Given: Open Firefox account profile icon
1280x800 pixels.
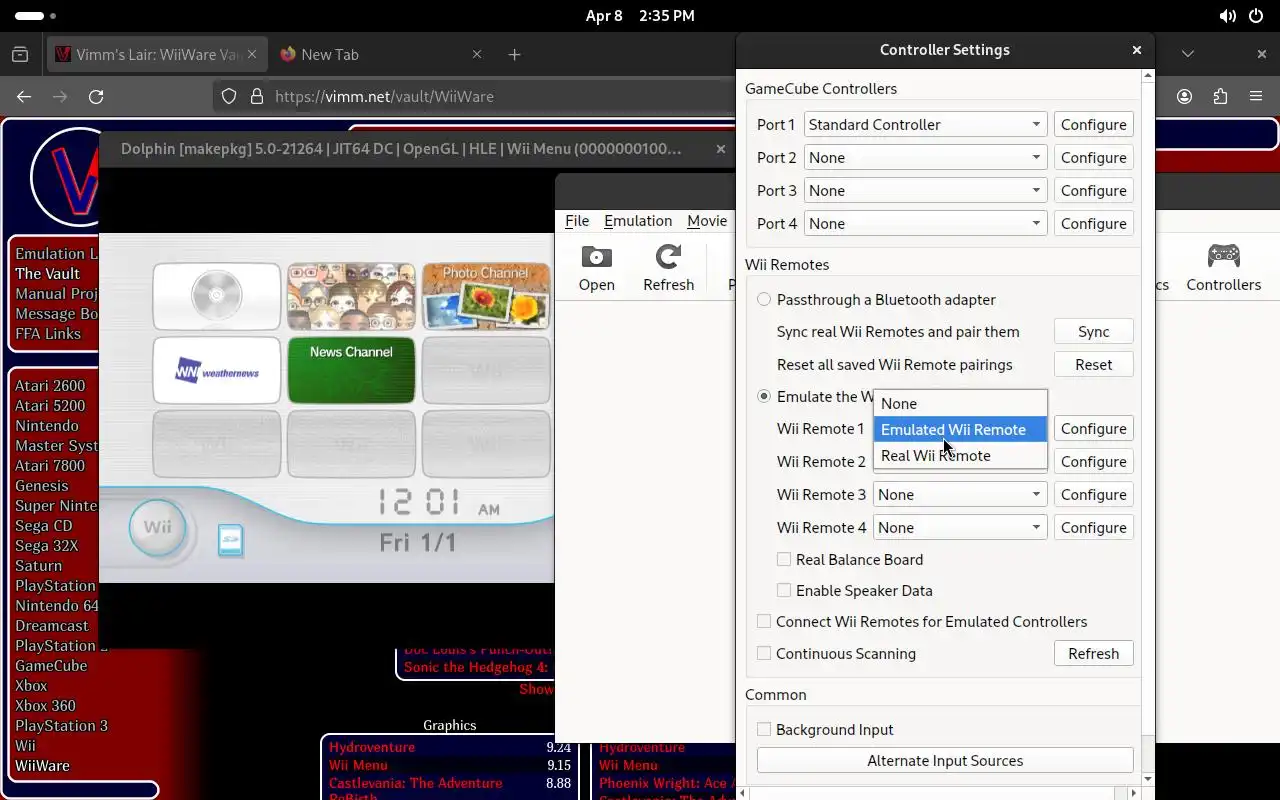Looking at the screenshot, I should (x=1184, y=96).
